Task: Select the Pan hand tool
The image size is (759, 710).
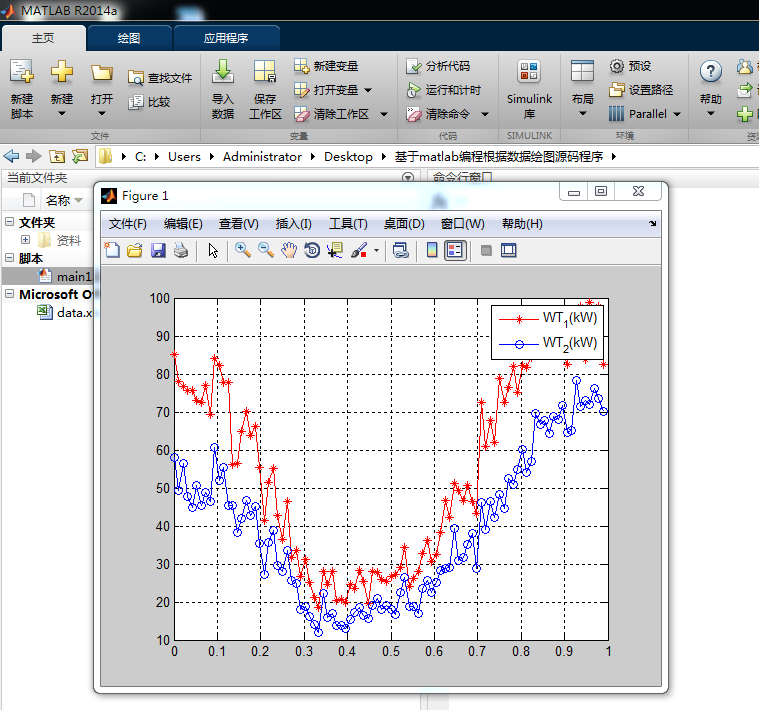Action: (x=289, y=250)
